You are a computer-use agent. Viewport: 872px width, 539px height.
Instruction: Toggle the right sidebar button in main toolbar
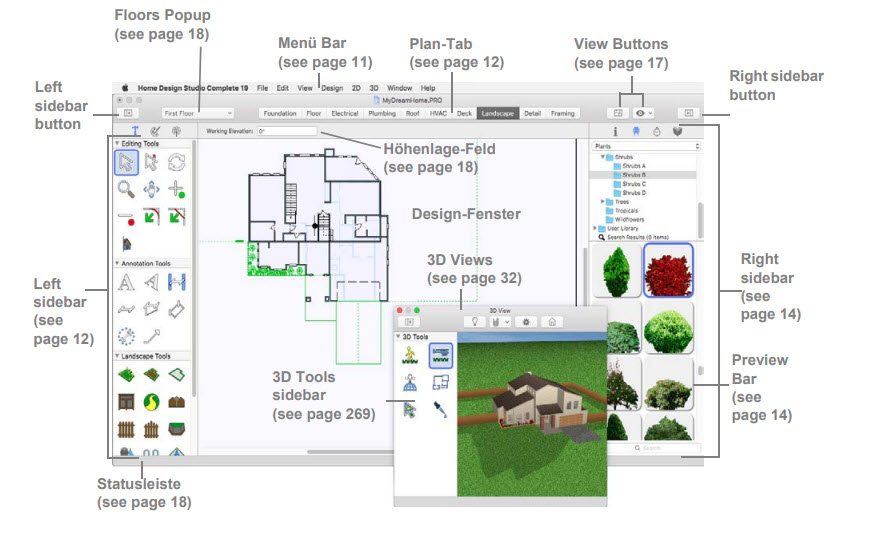[688, 113]
